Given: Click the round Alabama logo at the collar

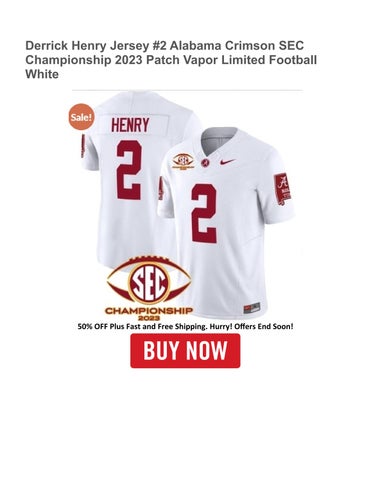Looking at the screenshot, I should click(x=204, y=164).
